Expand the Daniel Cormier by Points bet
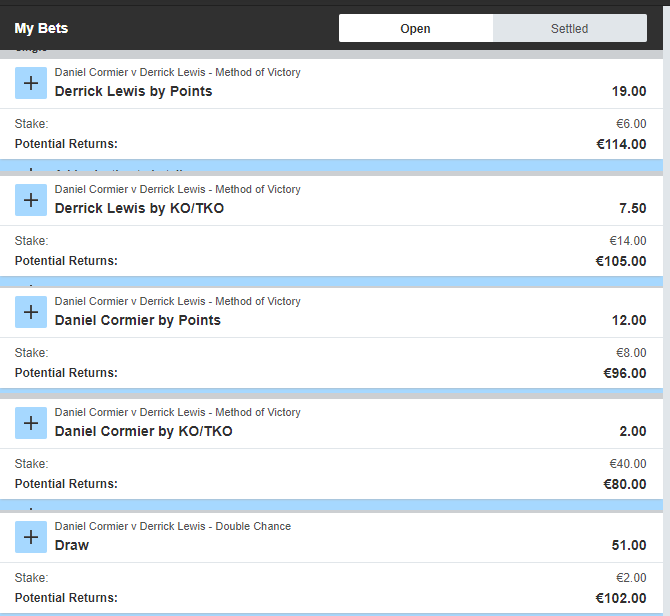 tap(31, 312)
